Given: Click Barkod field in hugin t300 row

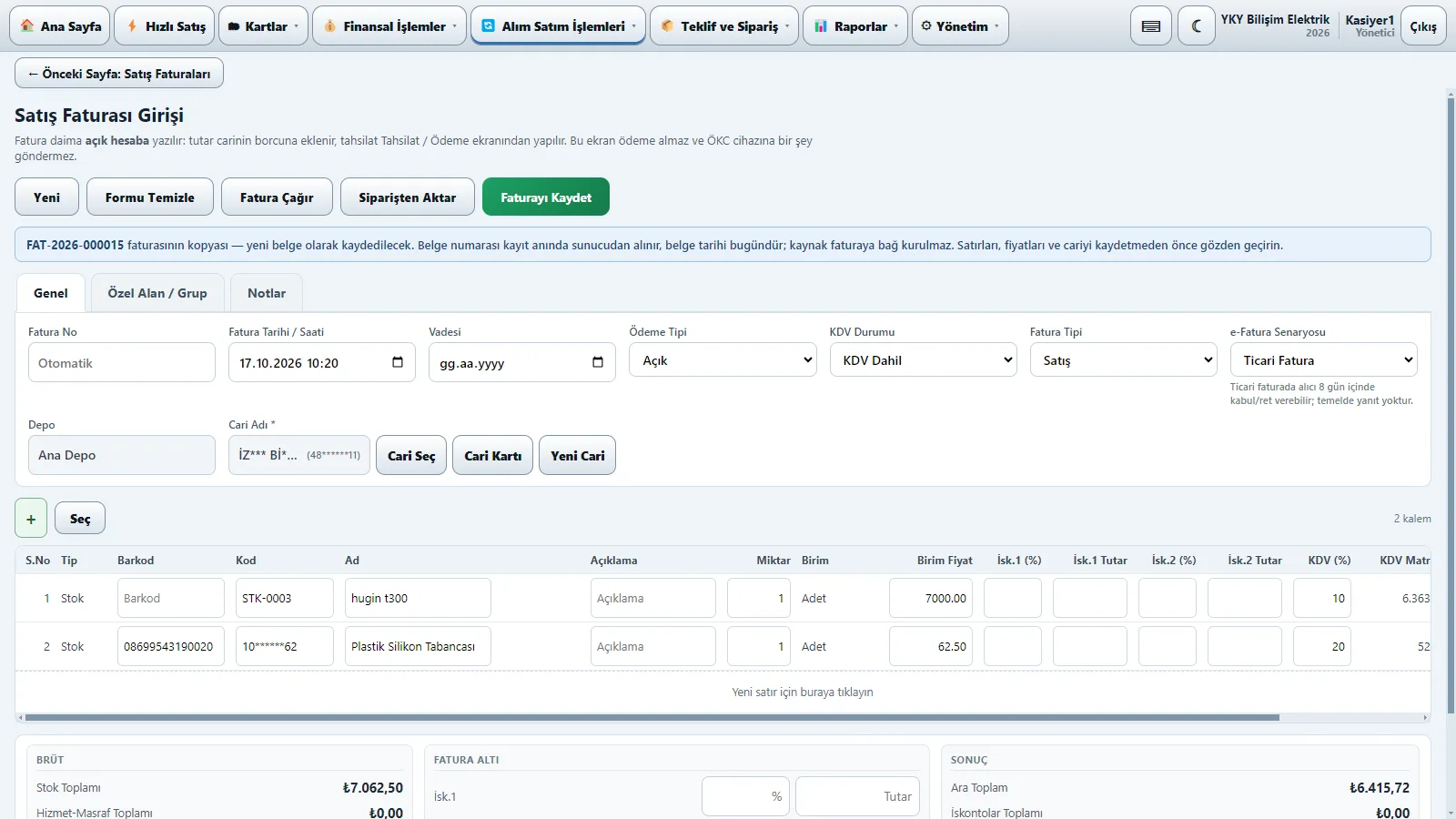Looking at the screenshot, I should point(171,598).
